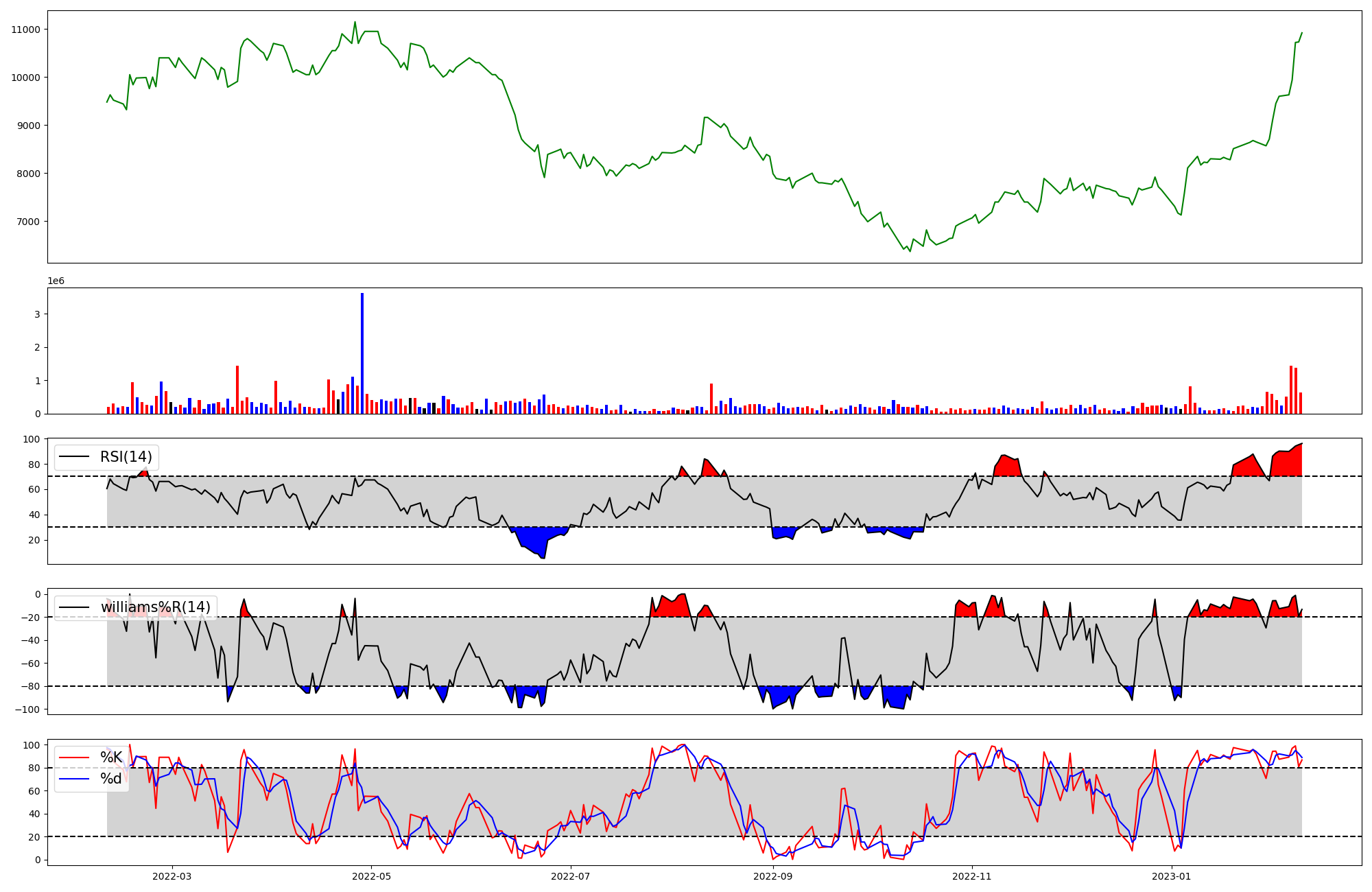Click the 9000 price axis tick label

(28, 126)
